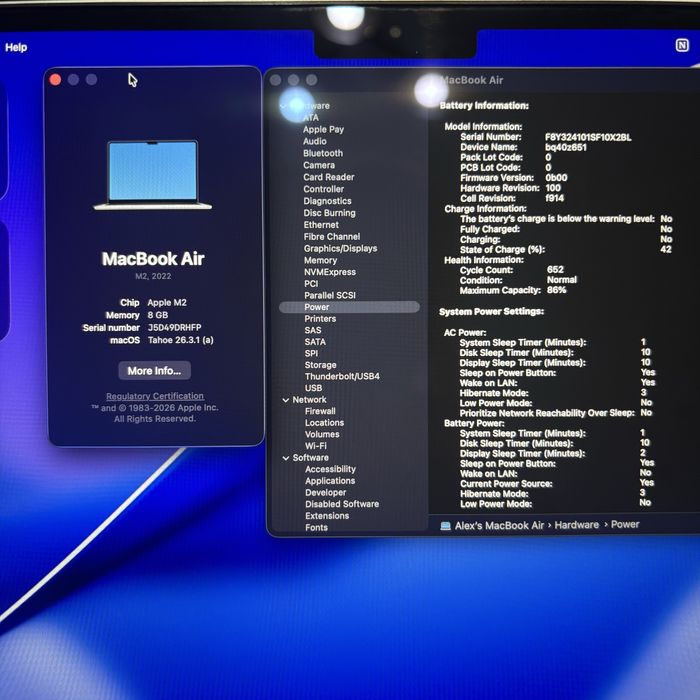Open the Help menu

(16, 47)
